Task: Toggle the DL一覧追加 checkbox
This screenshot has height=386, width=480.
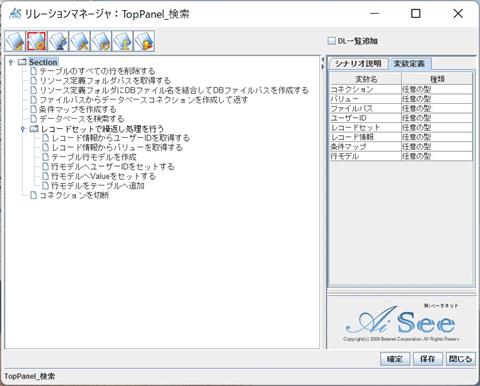Action: coord(331,41)
